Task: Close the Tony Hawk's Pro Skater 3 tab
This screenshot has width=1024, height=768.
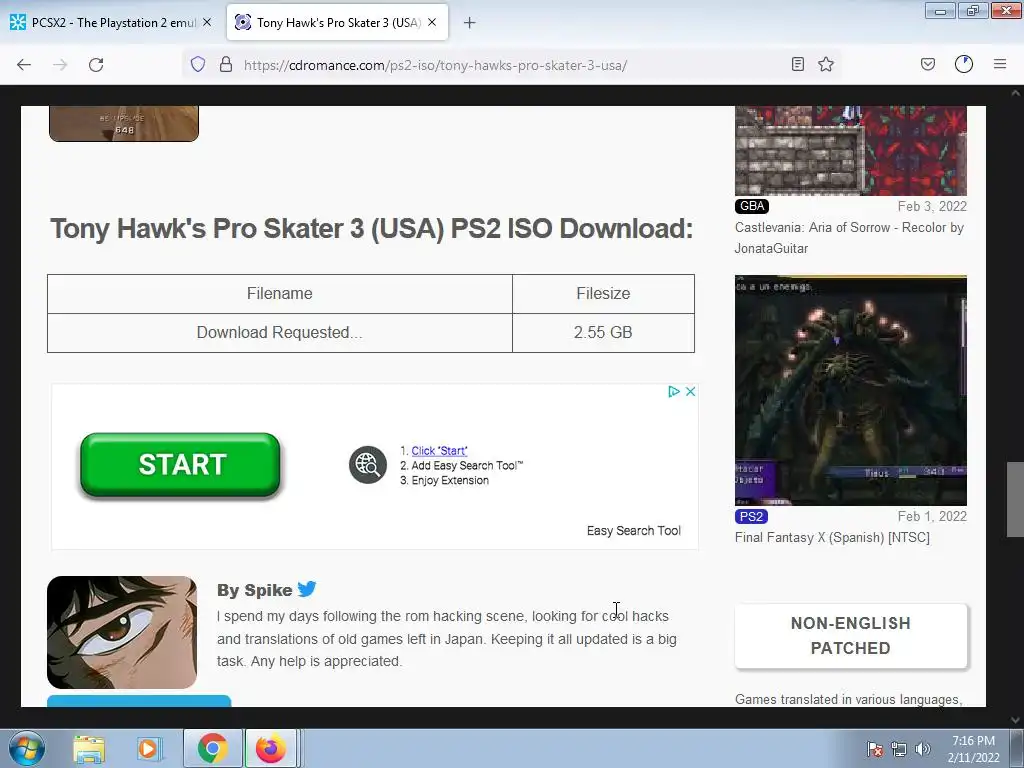Action: (432, 22)
